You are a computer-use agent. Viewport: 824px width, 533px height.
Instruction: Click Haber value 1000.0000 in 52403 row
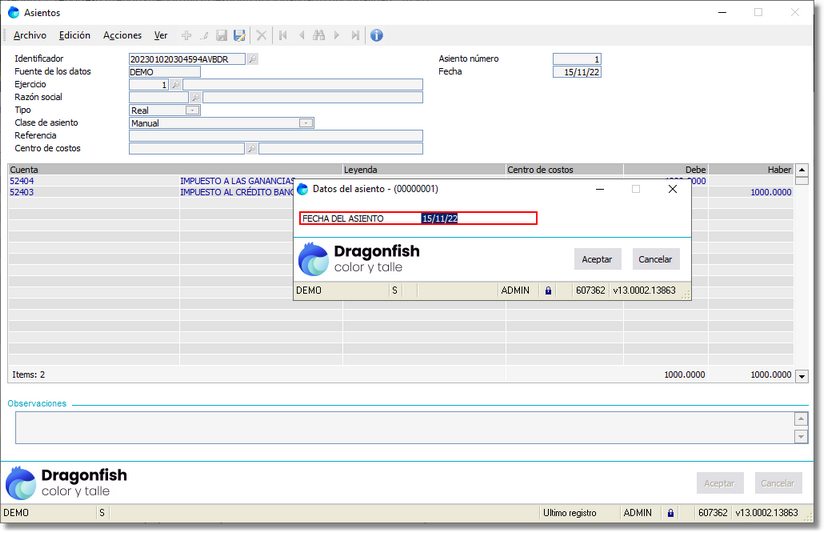coord(771,192)
